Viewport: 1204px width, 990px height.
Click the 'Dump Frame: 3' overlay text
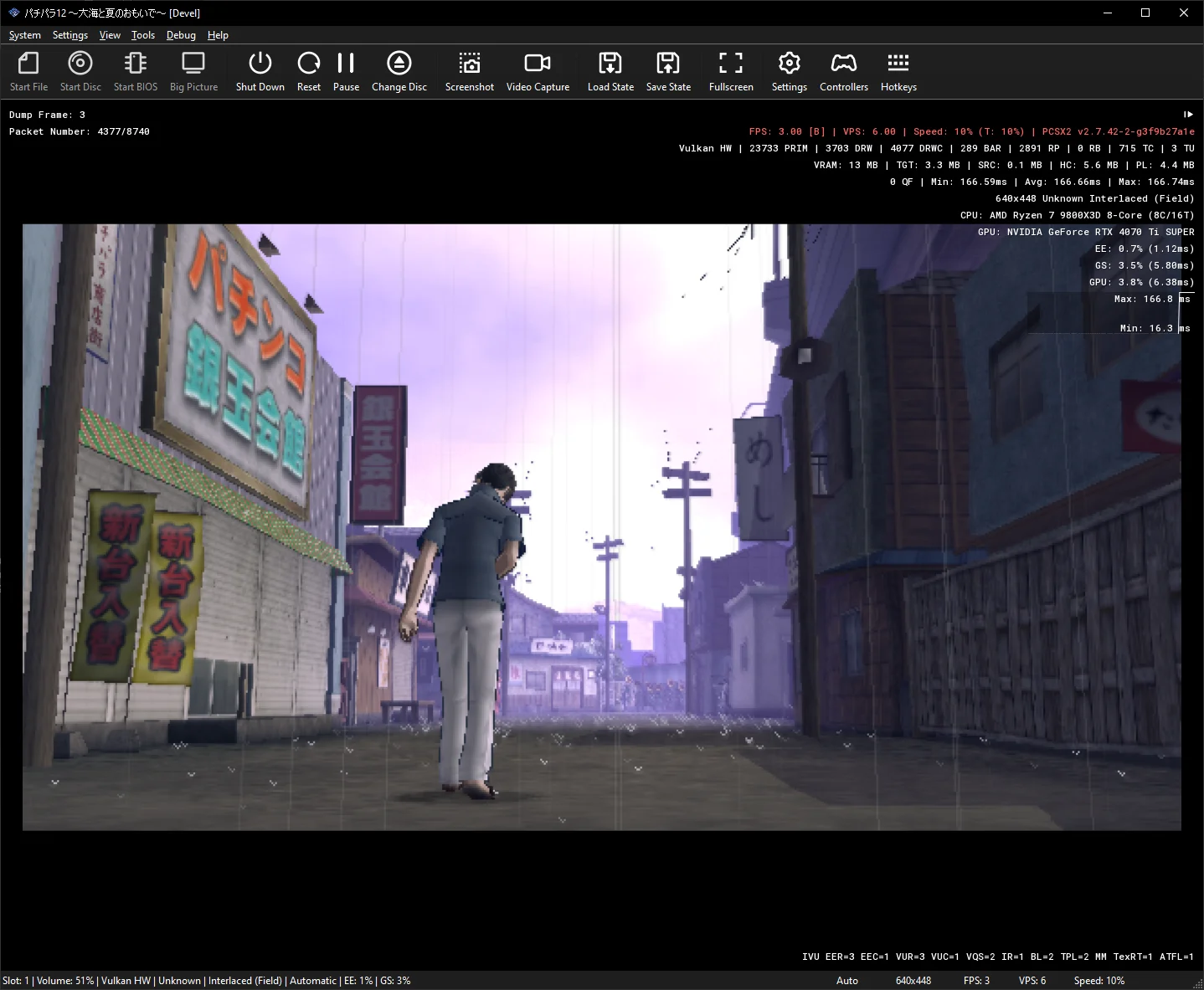pos(47,115)
